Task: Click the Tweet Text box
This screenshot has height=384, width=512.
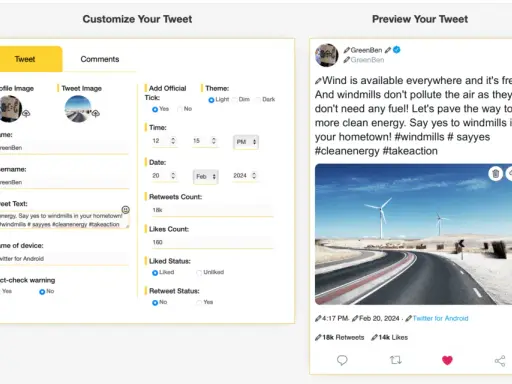Action: [x=64, y=220]
